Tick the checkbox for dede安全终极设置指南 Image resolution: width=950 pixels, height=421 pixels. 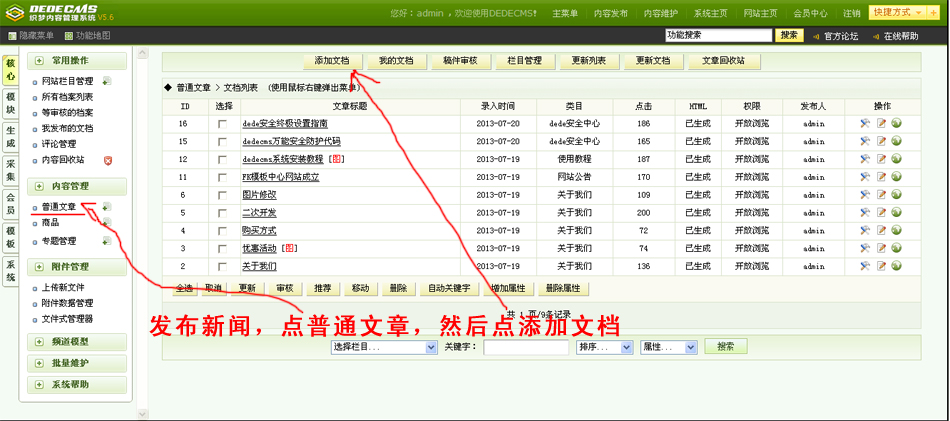pyautogui.click(x=222, y=124)
